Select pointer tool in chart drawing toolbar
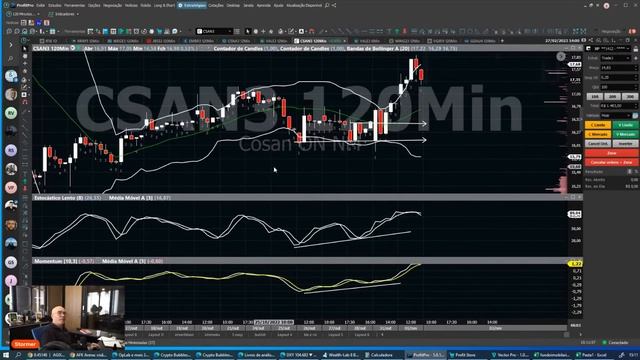640x360 pixels. [x=25, y=49]
